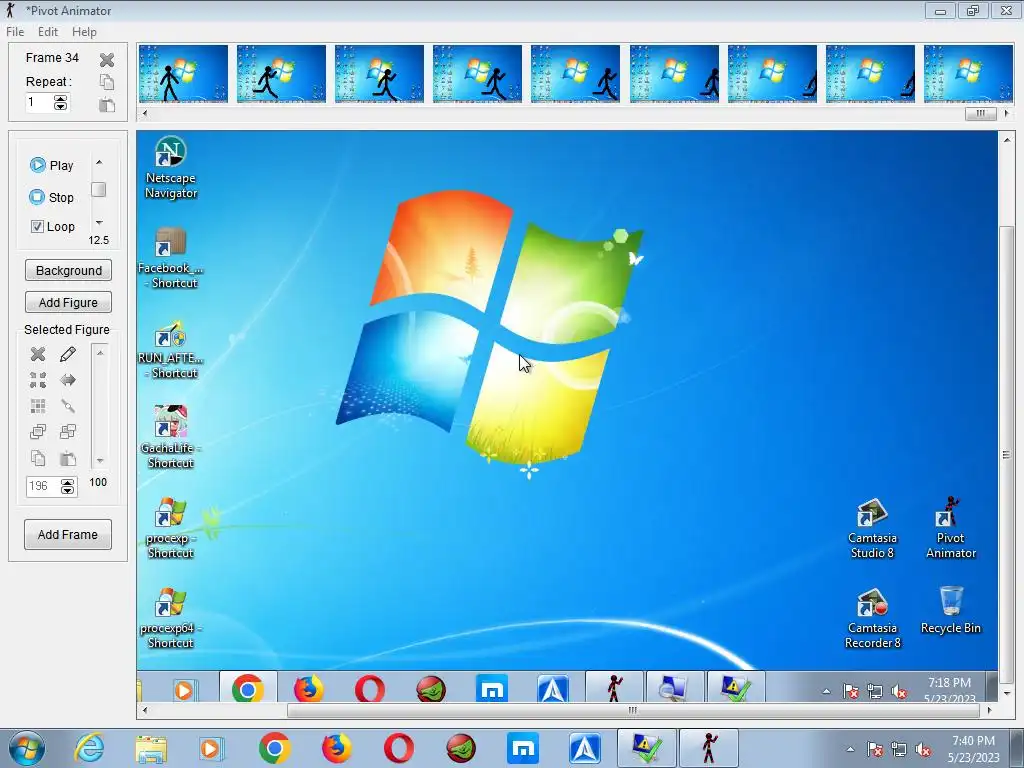Viewport: 1024px width, 768px height.
Task: Delete the selected figure
Action: point(38,354)
